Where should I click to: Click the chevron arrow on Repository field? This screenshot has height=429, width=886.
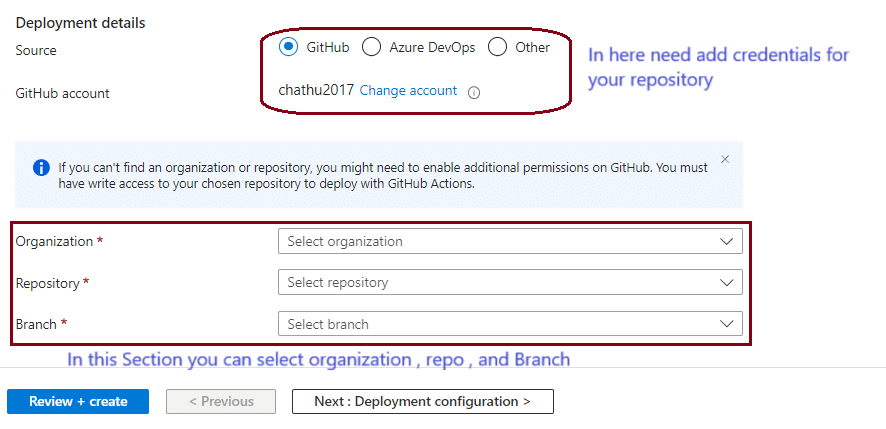(726, 283)
